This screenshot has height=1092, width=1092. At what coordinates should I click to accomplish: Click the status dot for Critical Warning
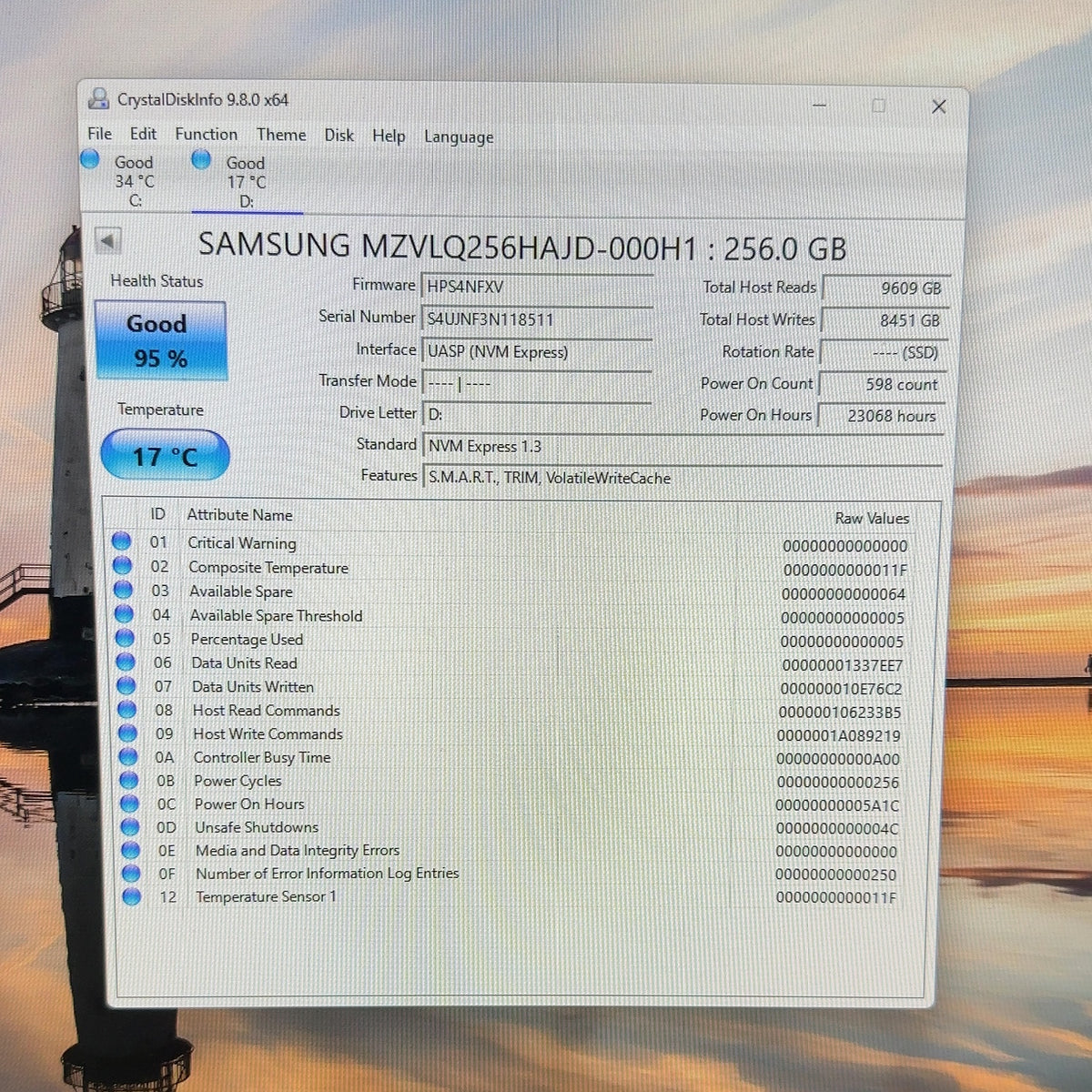pos(121,541)
